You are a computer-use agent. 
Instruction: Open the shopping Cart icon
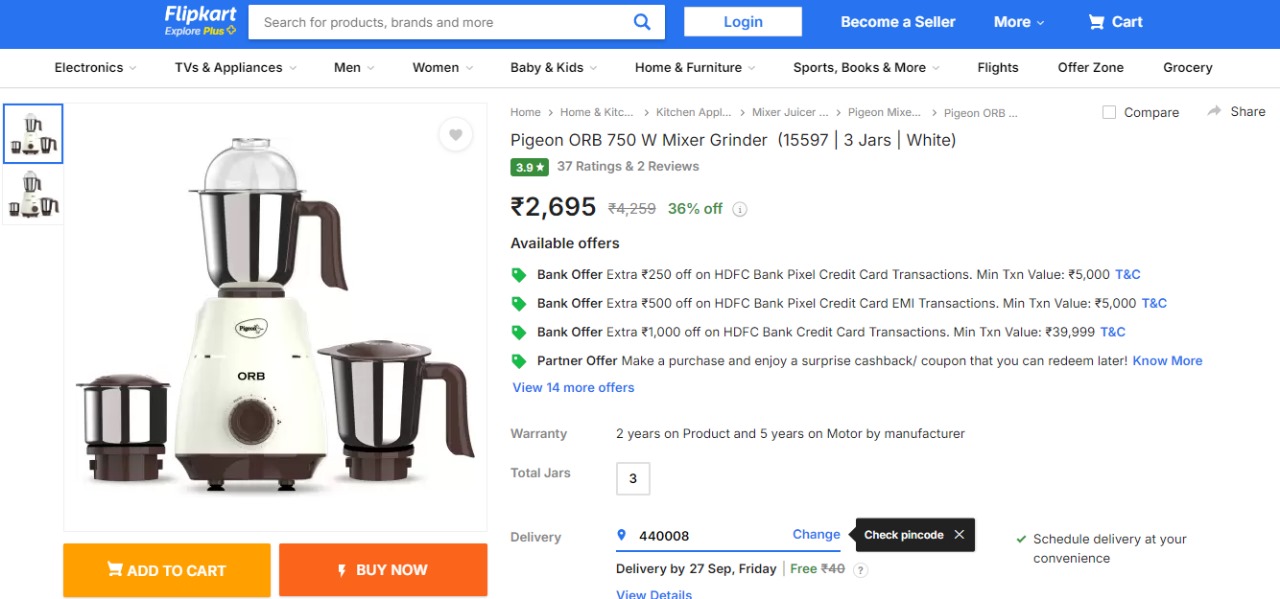click(1097, 22)
